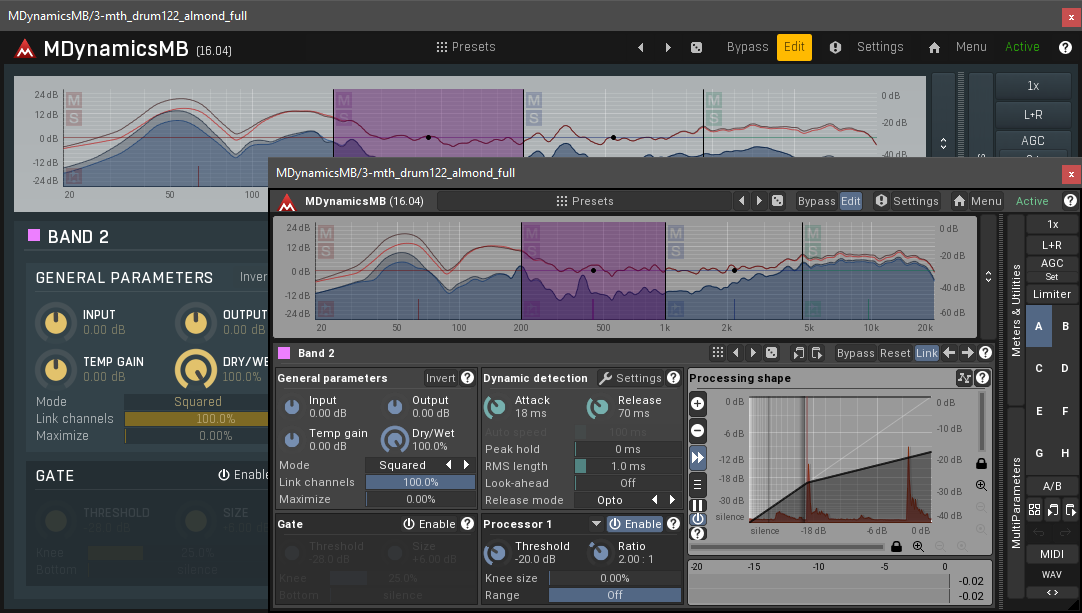Lock horizontal axis of Processing shape graph

click(x=896, y=546)
